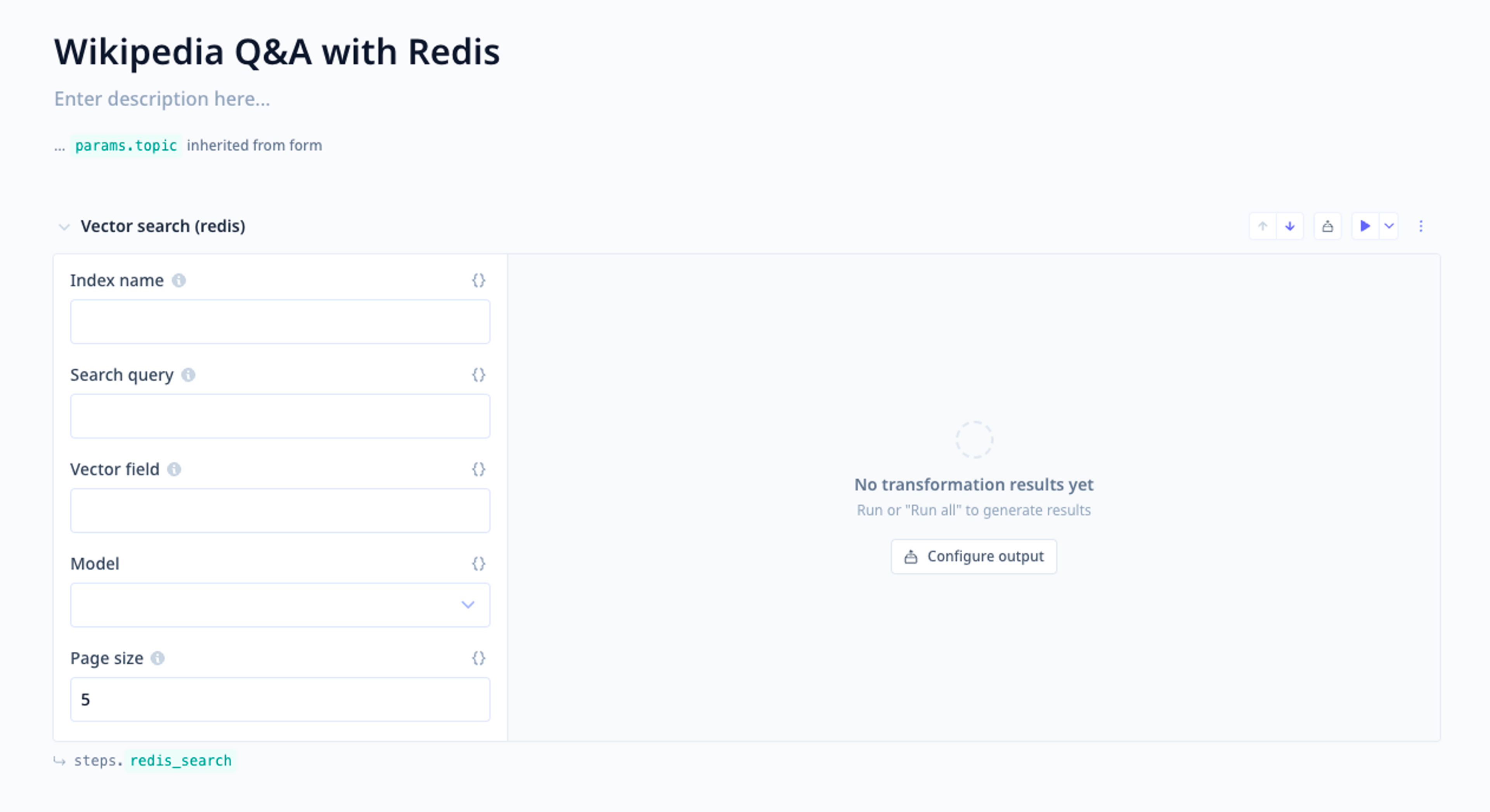Click into the Index name input field

point(280,322)
